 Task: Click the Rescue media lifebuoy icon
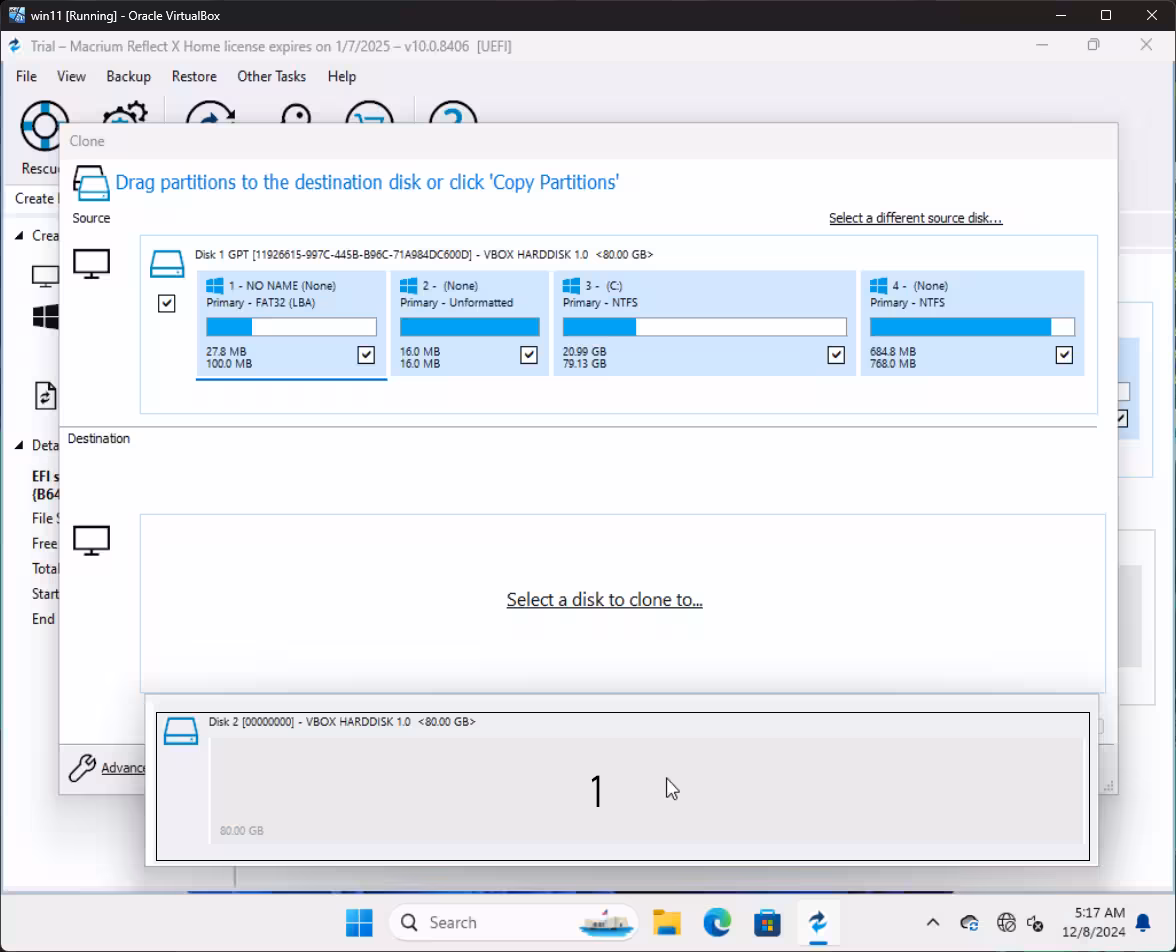pos(44,125)
